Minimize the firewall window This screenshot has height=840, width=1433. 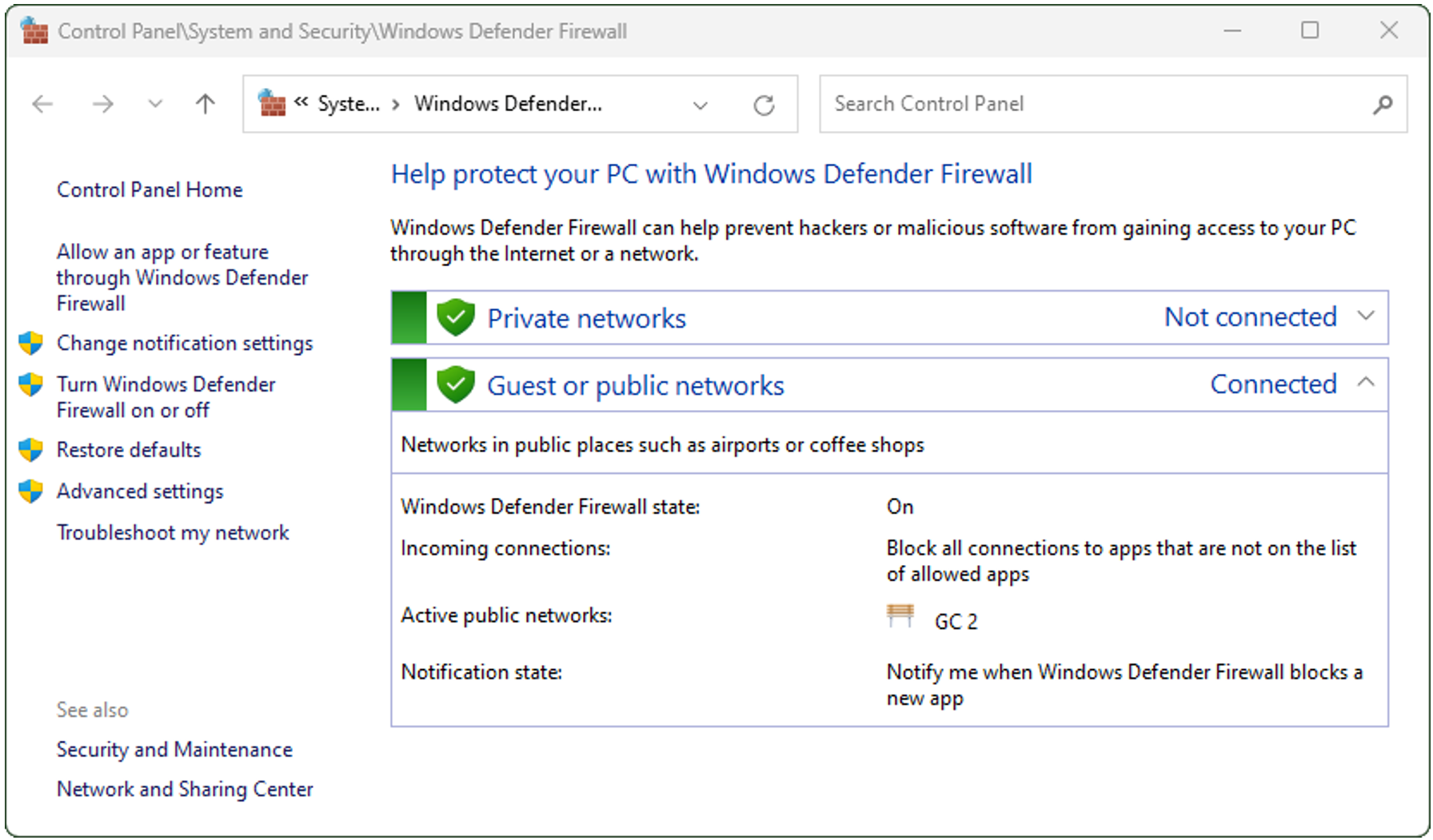tap(1232, 31)
